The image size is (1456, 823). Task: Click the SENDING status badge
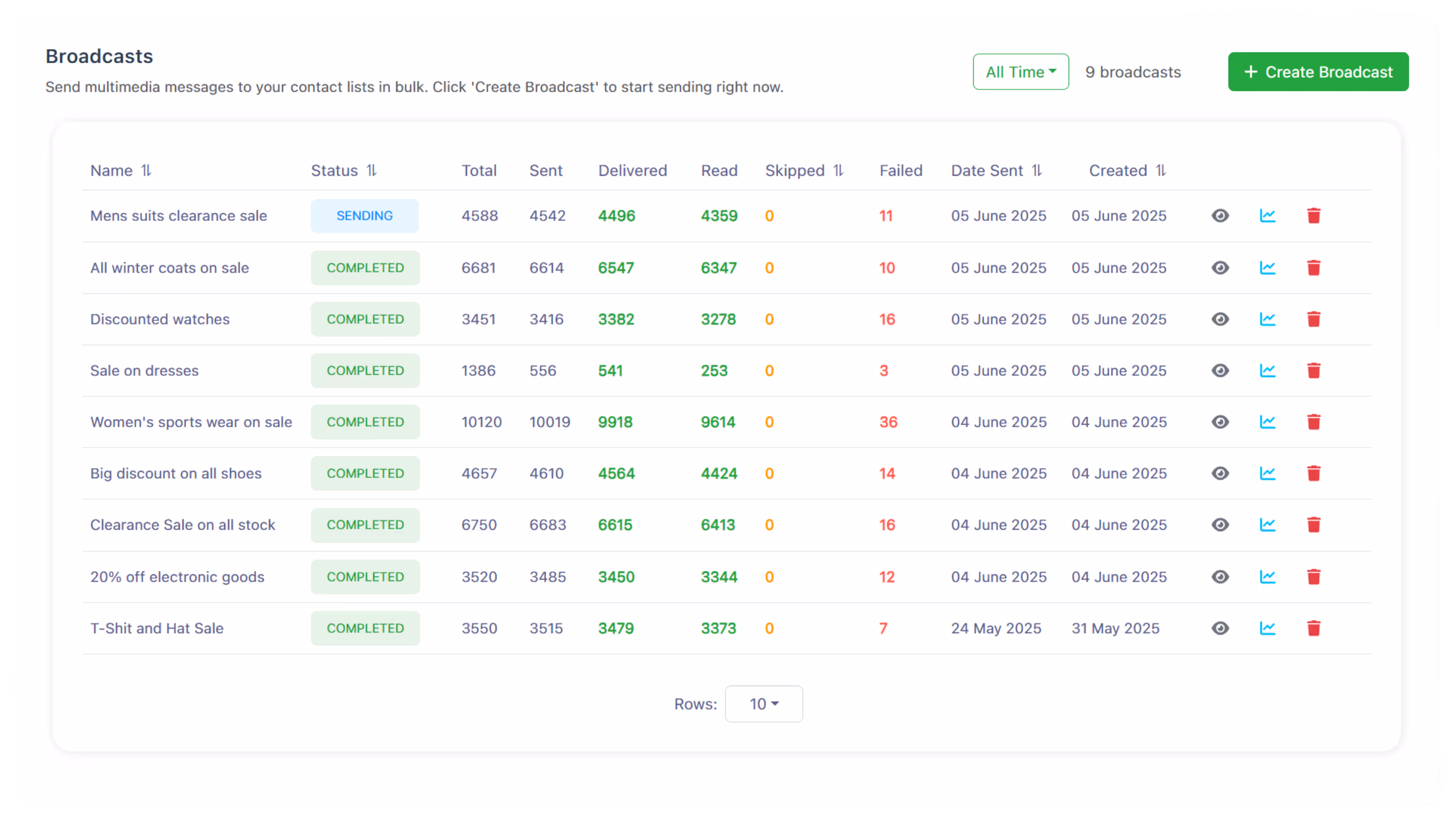(364, 216)
